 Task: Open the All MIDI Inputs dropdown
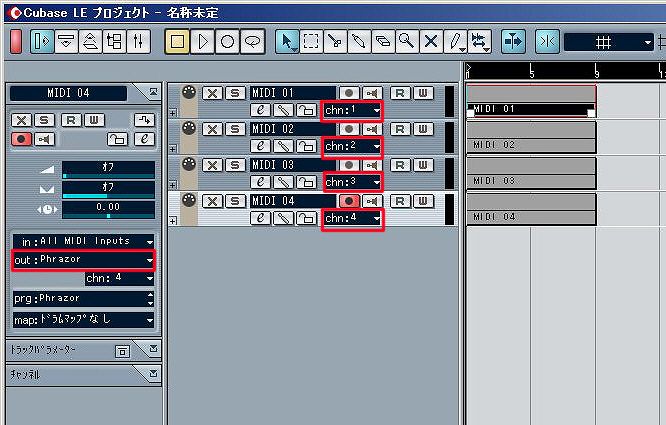[x=83, y=242]
